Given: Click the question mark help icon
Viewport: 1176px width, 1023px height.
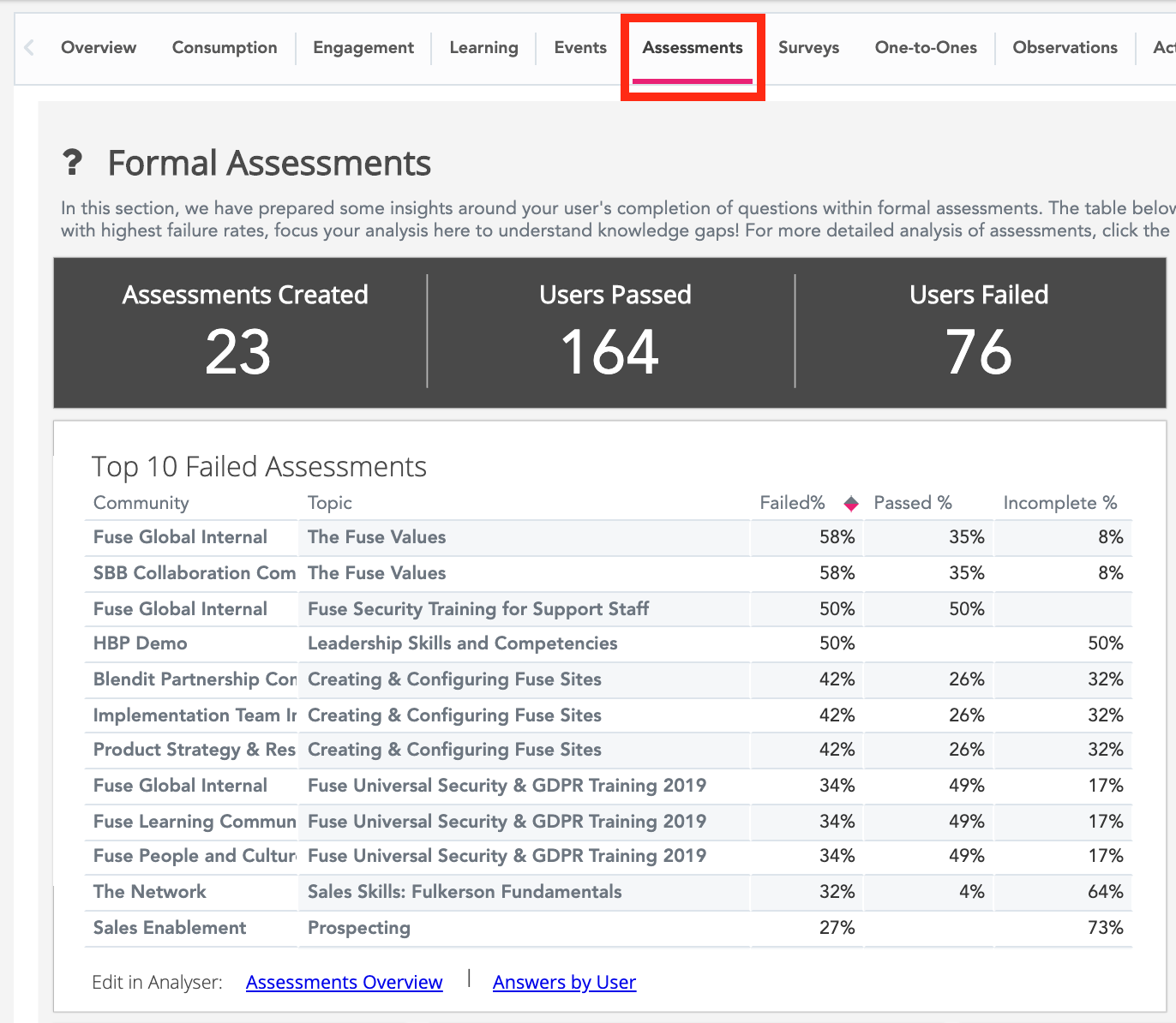Looking at the screenshot, I should [x=73, y=162].
